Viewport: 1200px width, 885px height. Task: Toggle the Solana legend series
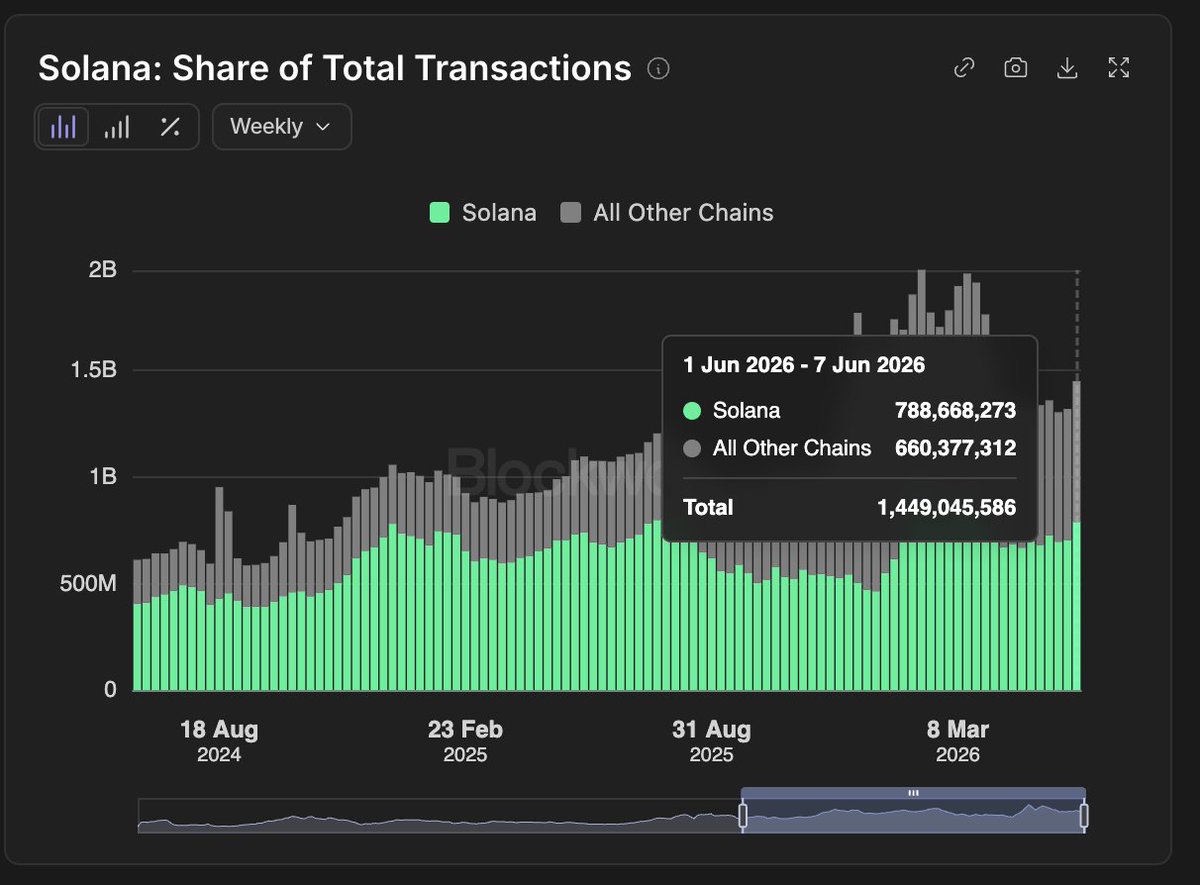point(483,213)
